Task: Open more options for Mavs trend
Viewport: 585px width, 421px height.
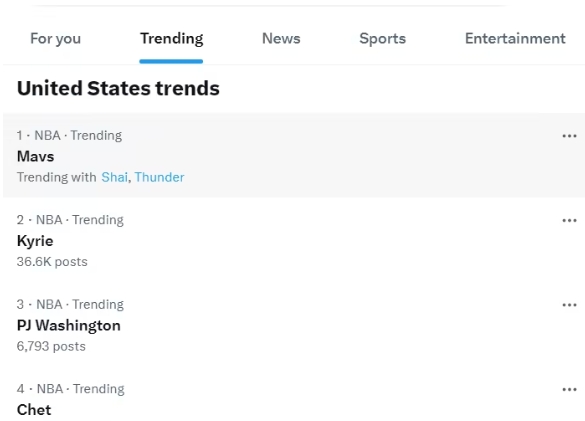Action: coord(569,136)
